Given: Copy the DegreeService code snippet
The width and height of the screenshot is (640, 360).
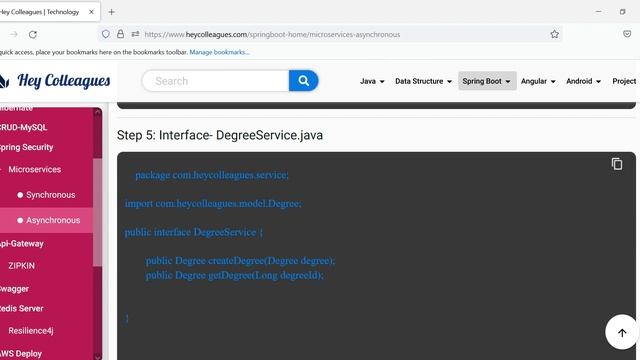Looking at the screenshot, I should (617, 164).
